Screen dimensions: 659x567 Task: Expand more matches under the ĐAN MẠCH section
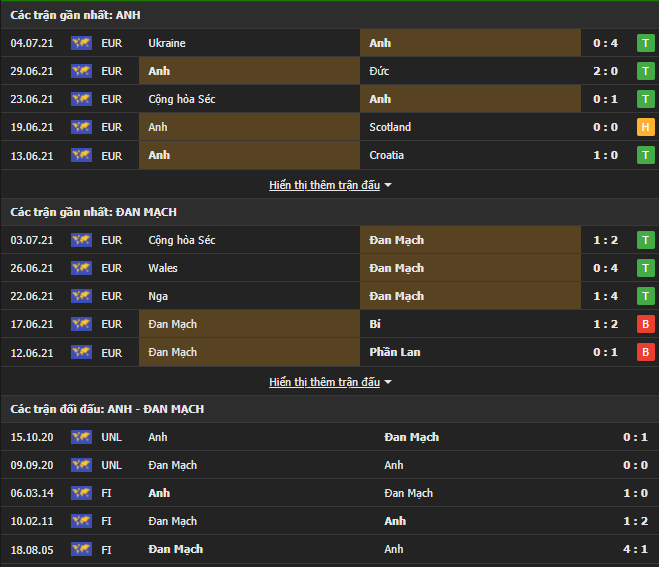(324, 382)
